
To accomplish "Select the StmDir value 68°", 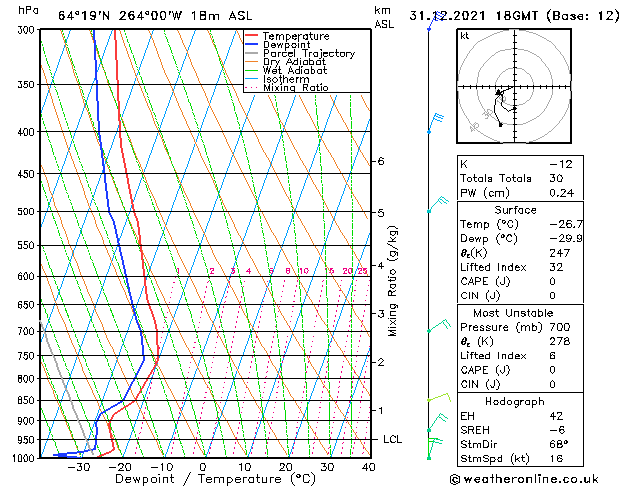I will click(x=558, y=444).
